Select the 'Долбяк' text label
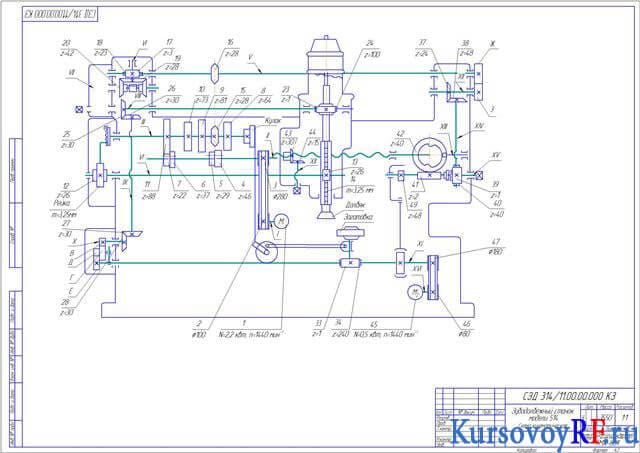The image size is (640, 453). tap(355, 204)
